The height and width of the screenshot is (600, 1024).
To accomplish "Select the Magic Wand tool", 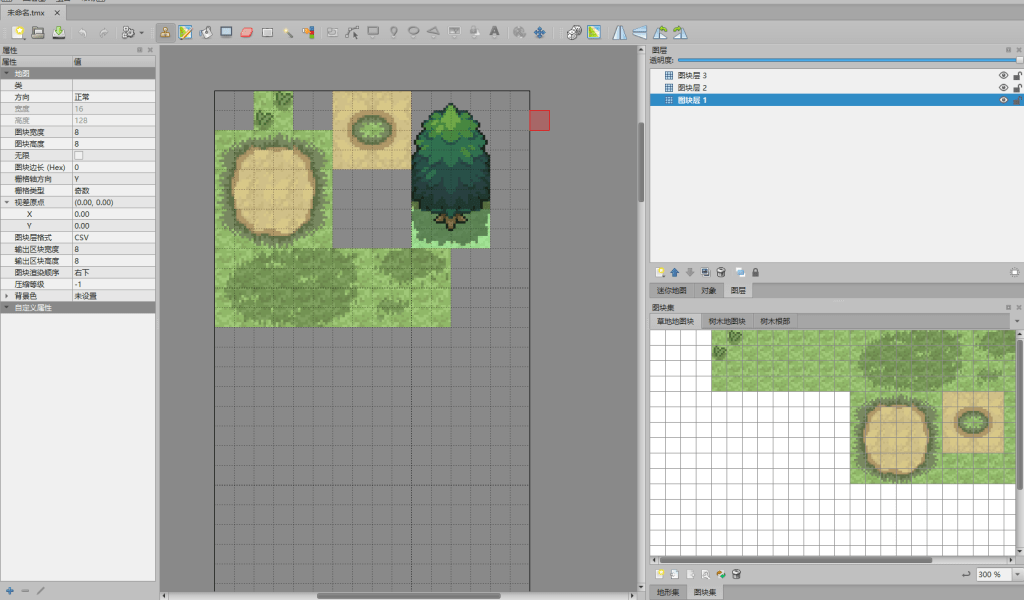I will click(287, 32).
